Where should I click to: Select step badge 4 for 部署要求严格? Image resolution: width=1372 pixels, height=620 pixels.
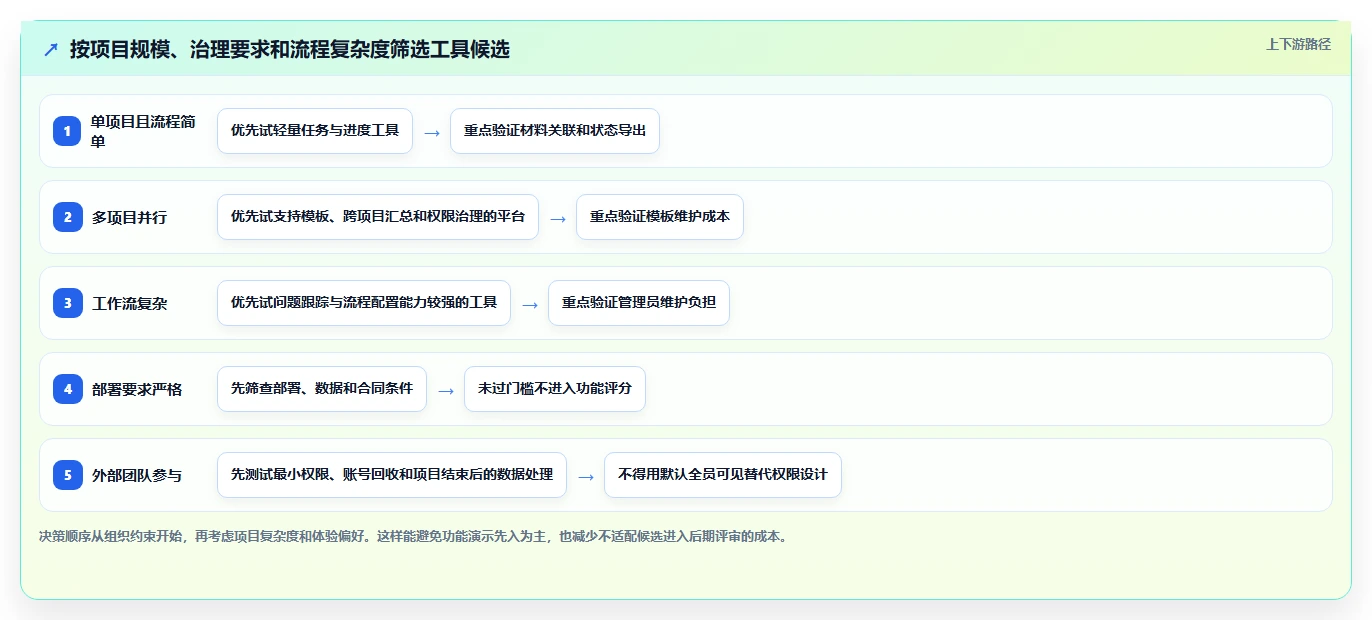click(67, 389)
